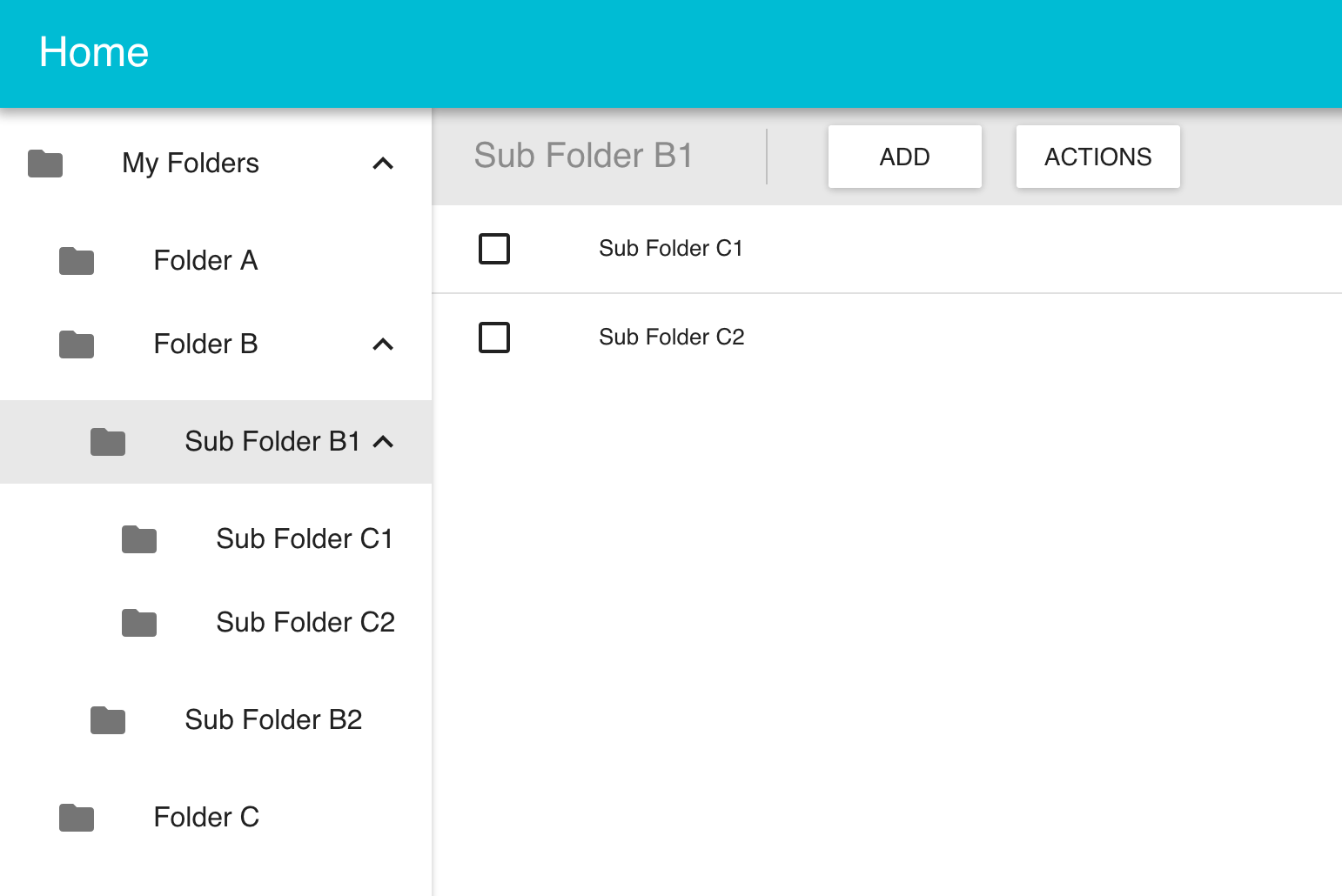
Task: Click the folder icon beside Folder A
Action: [x=77, y=258]
